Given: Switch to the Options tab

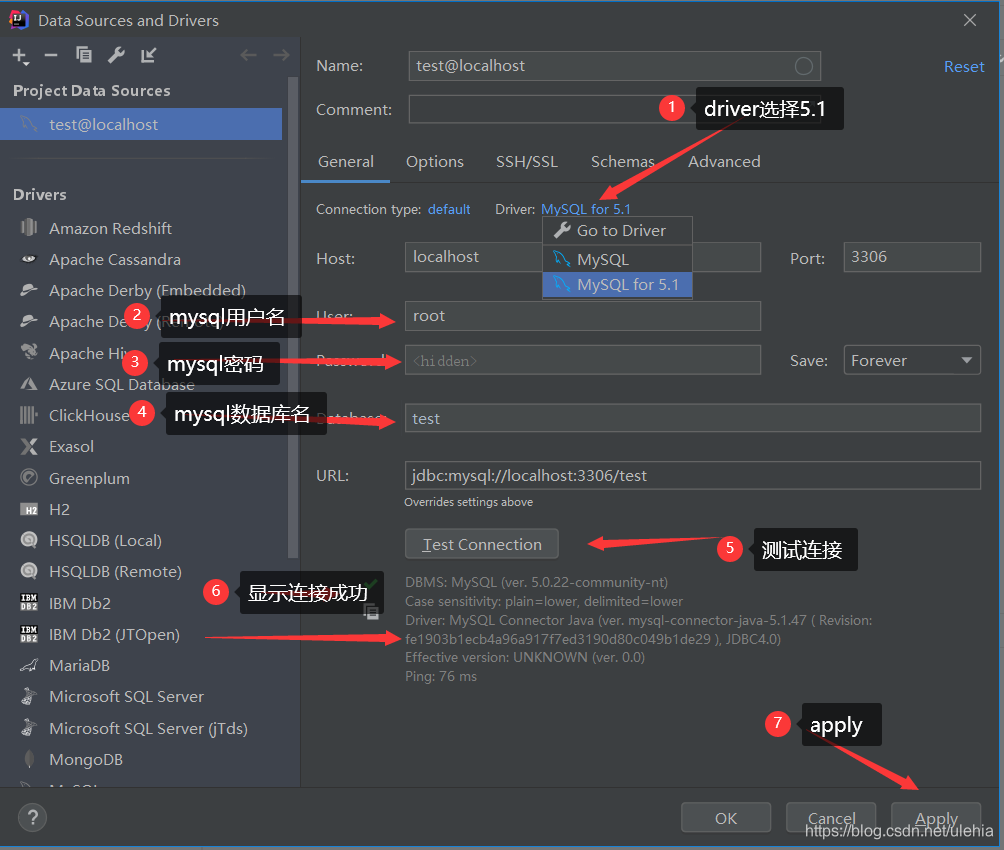Looking at the screenshot, I should (435, 161).
